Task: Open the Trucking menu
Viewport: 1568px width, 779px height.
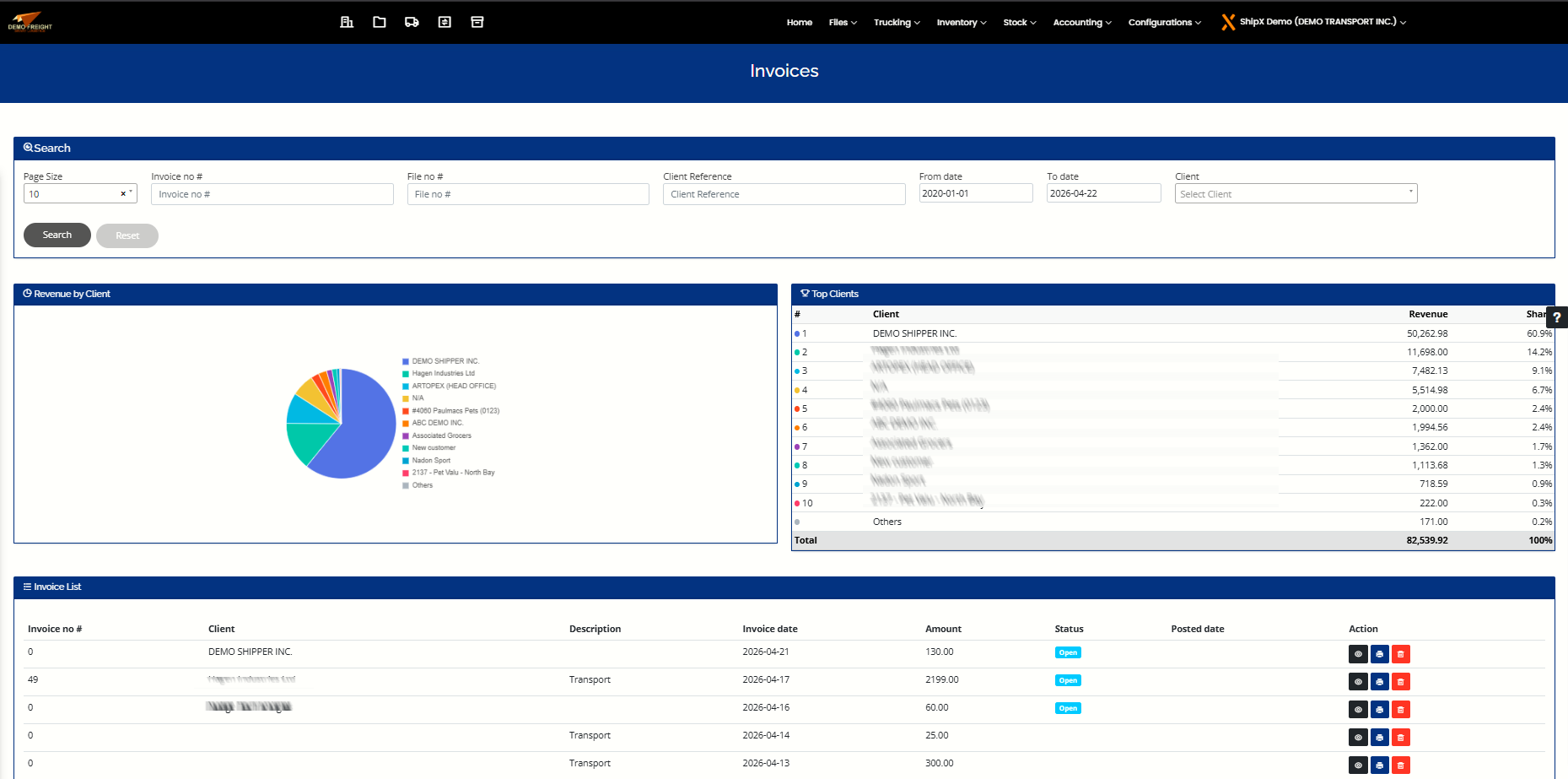Action: pos(896,23)
